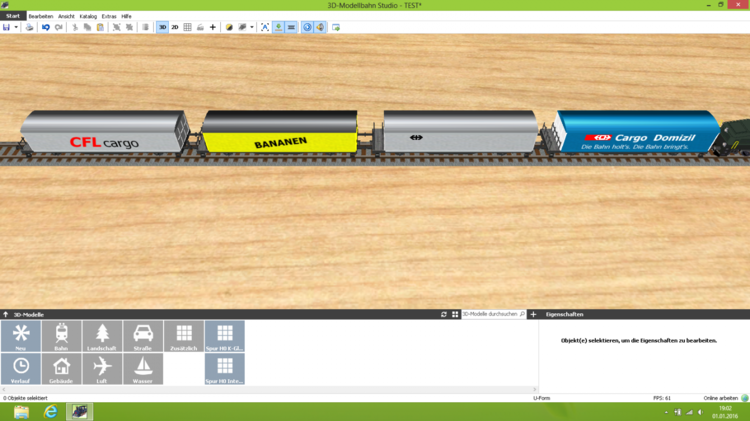Toggle the tile view icon in catalog bar
Viewport: 750px width, 421px height.
click(x=455, y=314)
